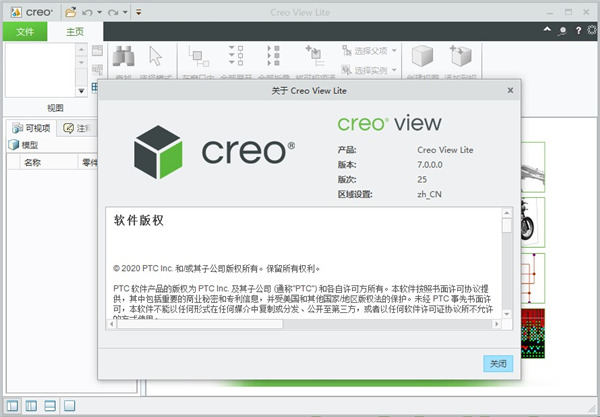Collapse the ribbon with the up chevron
This screenshot has height=417, width=600.
click(549, 31)
